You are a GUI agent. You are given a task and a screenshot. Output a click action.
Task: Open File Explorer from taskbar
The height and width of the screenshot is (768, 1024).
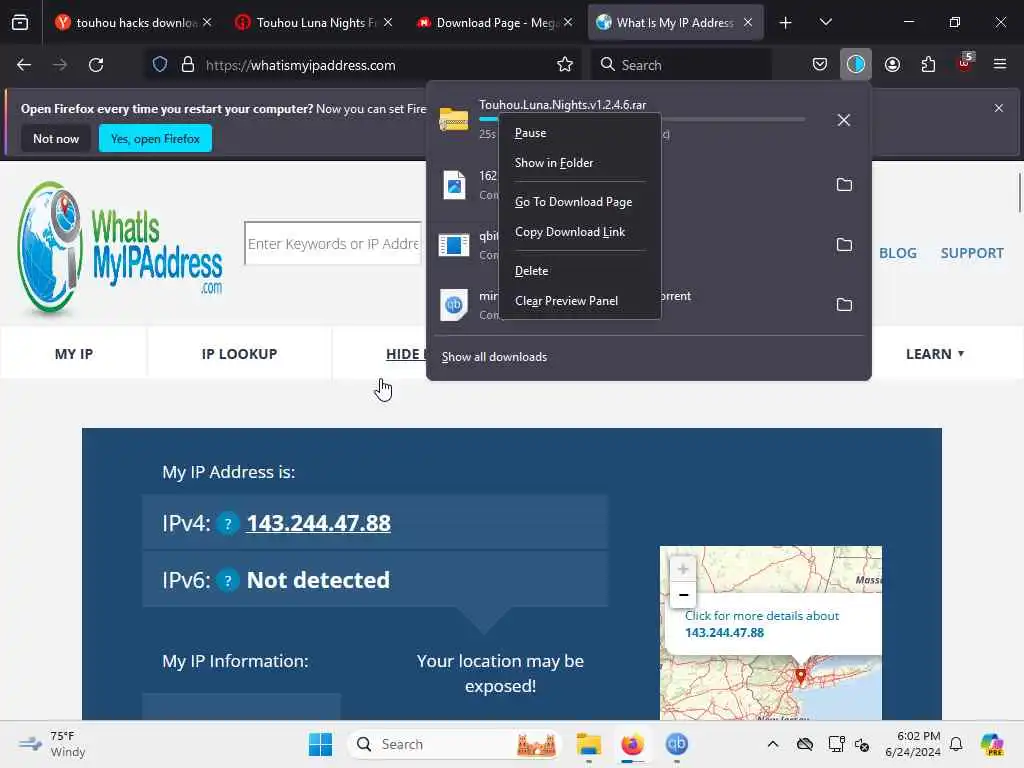click(x=588, y=744)
